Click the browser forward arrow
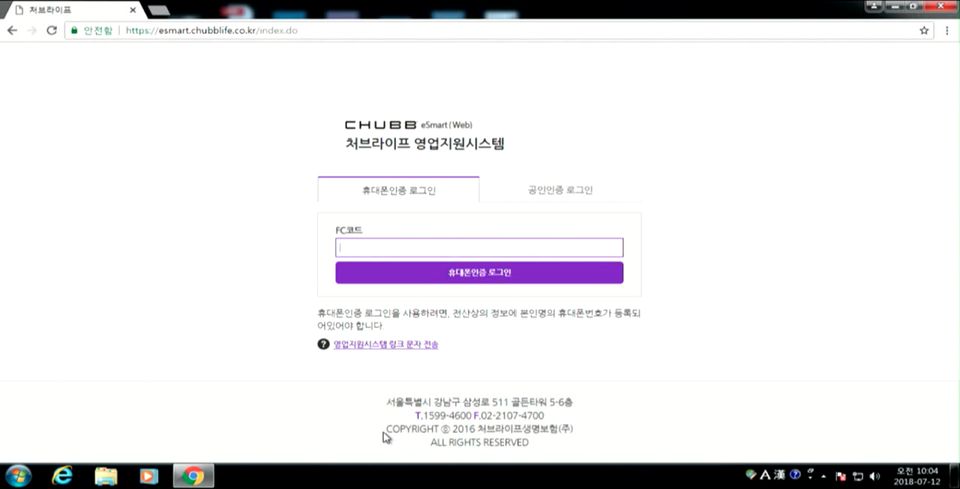 click(x=32, y=30)
